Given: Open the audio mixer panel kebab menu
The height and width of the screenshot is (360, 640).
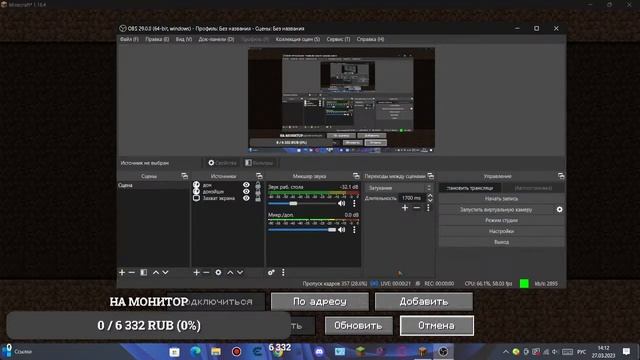Looking at the screenshot, I should click(283, 272).
